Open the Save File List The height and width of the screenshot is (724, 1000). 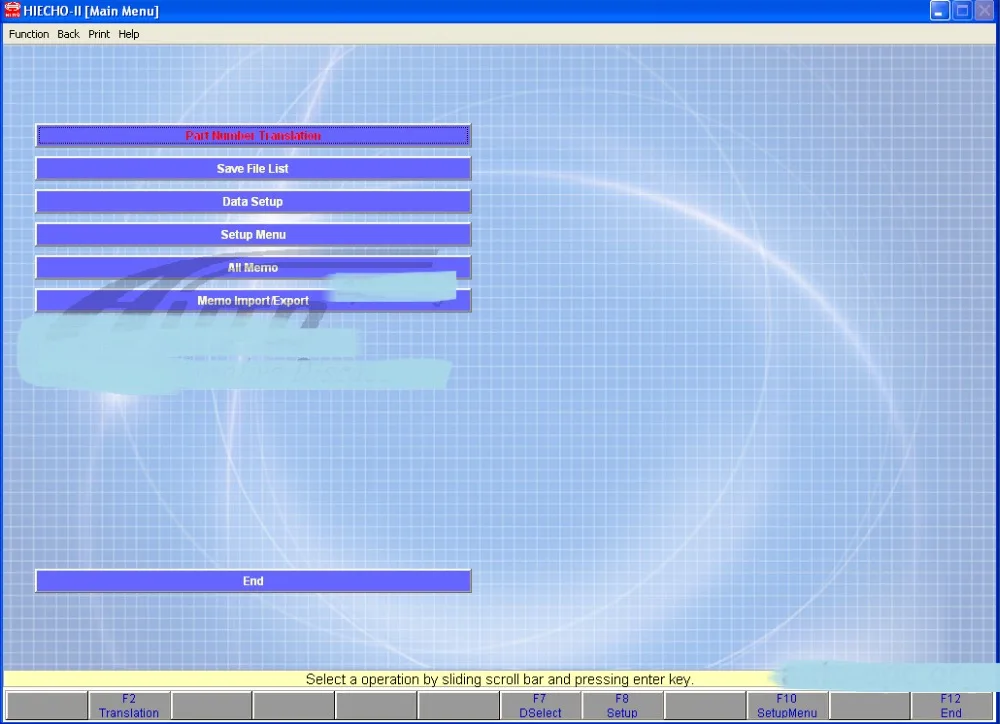coord(253,168)
